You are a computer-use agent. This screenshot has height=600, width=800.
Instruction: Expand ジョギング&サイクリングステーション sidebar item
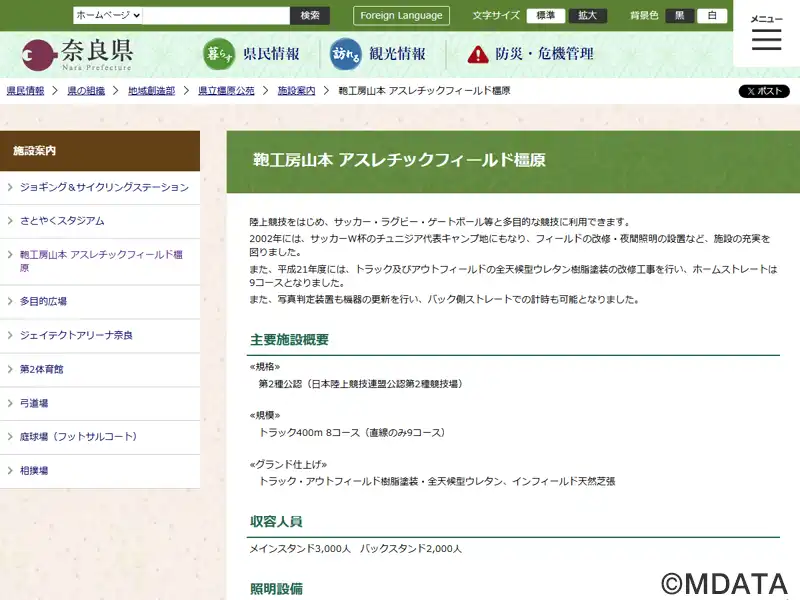tap(100, 187)
